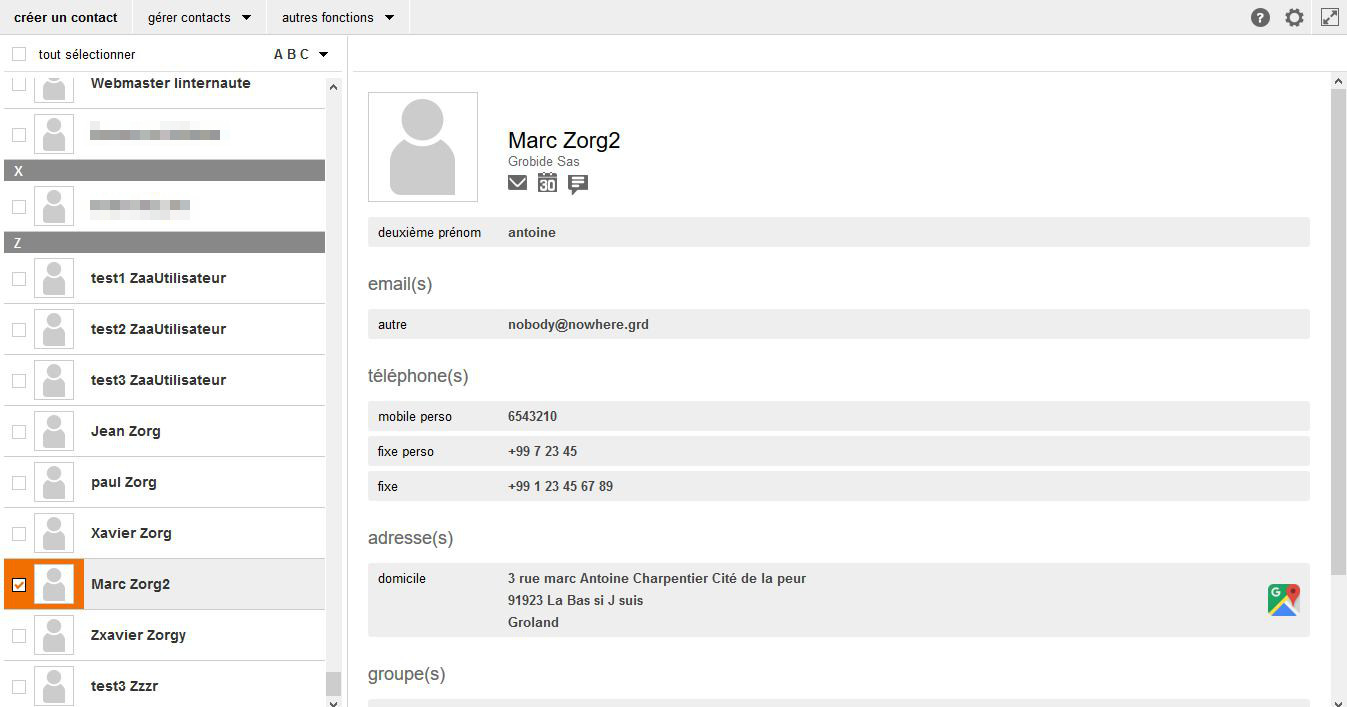Viewport: 1347px width, 707px height.
Task: Select the checkbox for test1 ZaaUtilisateur
Action: pyautogui.click(x=19, y=278)
